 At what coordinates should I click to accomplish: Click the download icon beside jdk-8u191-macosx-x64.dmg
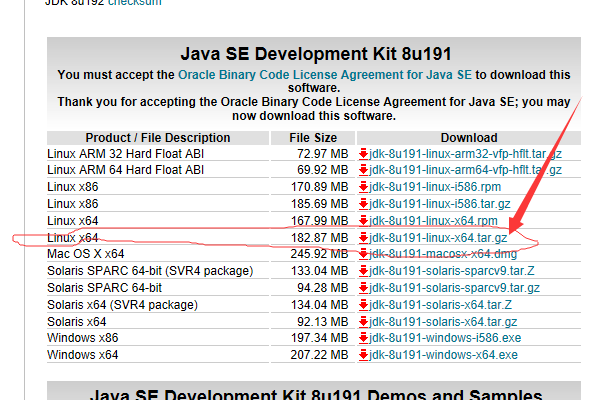coord(363,254)
